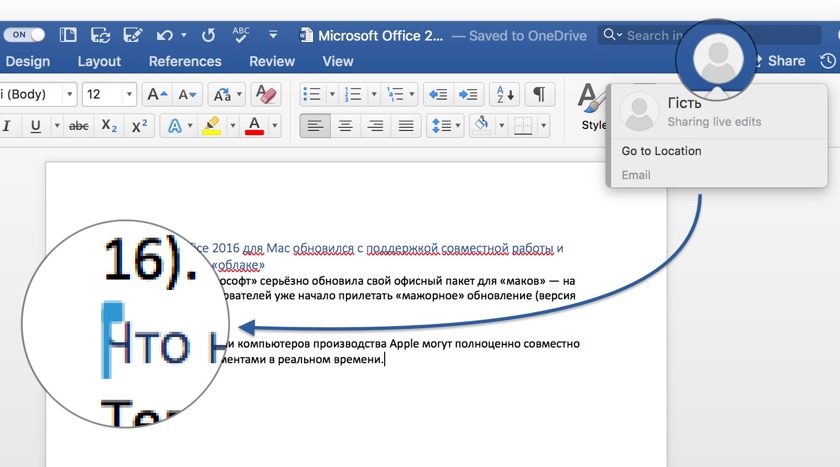Sort text with the A-Z icon
Image resolution: width=840 pixels, height=467 pixels.
504,95
